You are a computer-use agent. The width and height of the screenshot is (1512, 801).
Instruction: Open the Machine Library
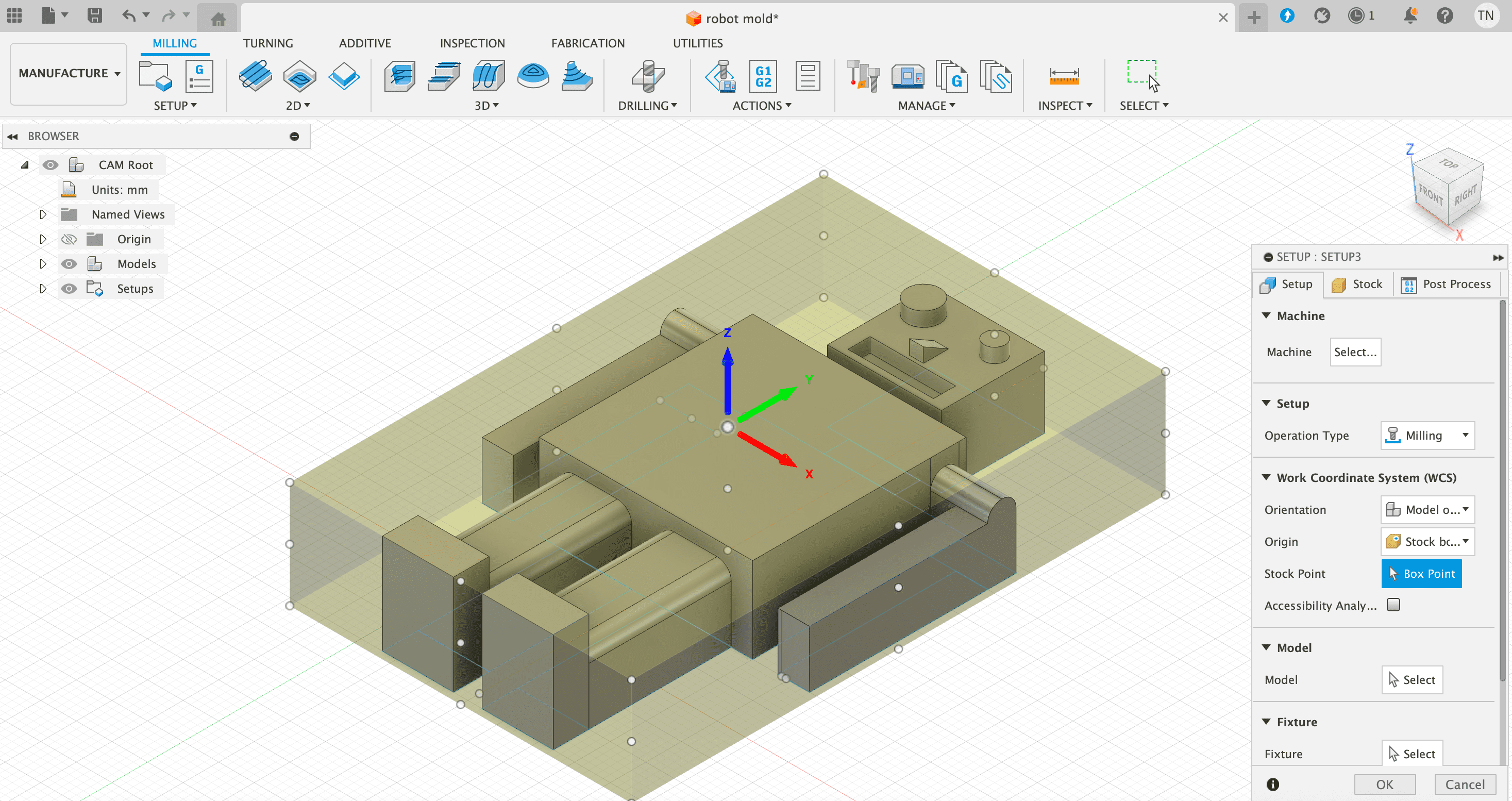pos(908,76)
